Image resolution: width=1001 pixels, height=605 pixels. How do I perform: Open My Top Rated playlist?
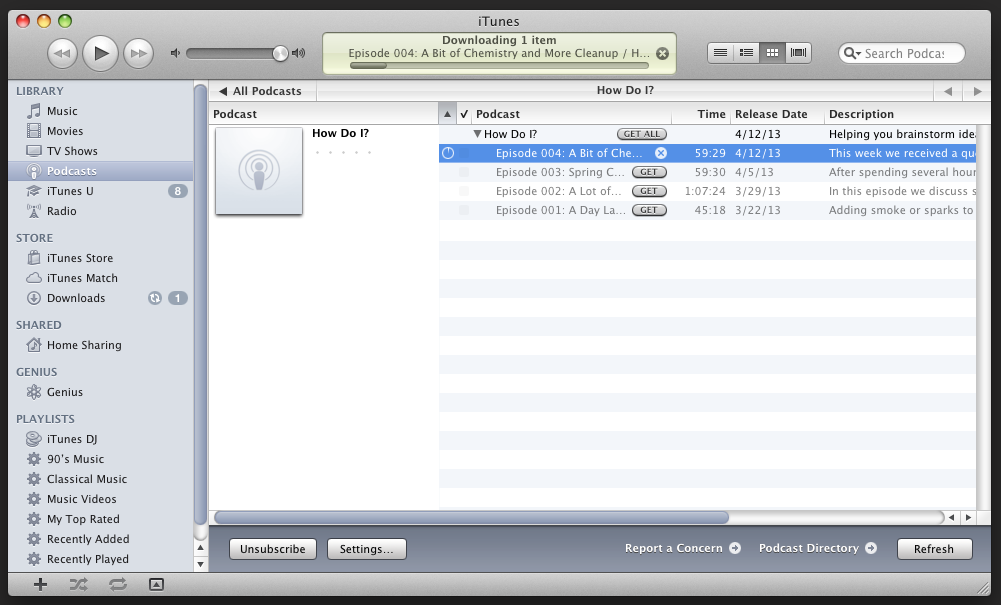(x=82, y=519)
